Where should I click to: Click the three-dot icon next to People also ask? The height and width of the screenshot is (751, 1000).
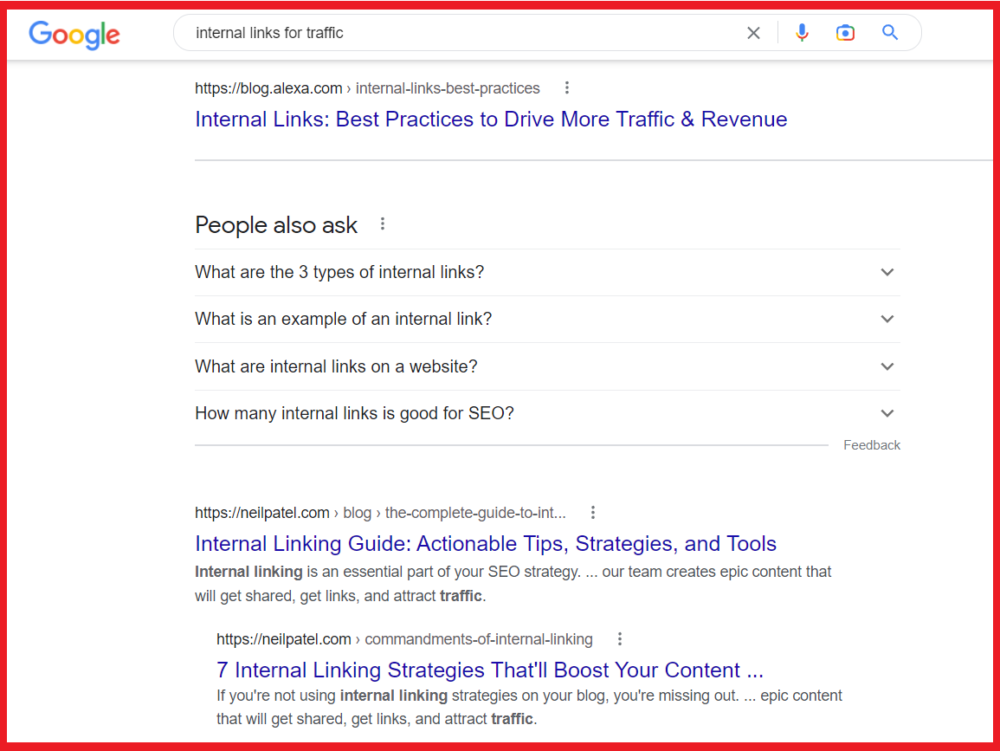click(x=382, y=224)
